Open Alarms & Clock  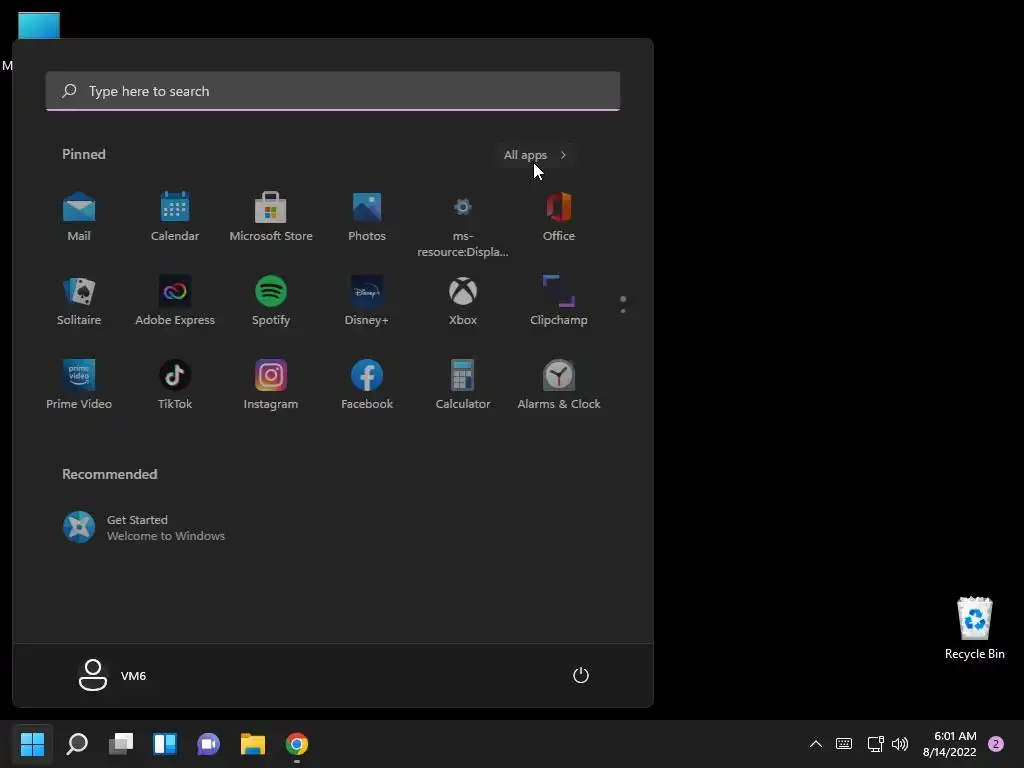coord(558,385)
